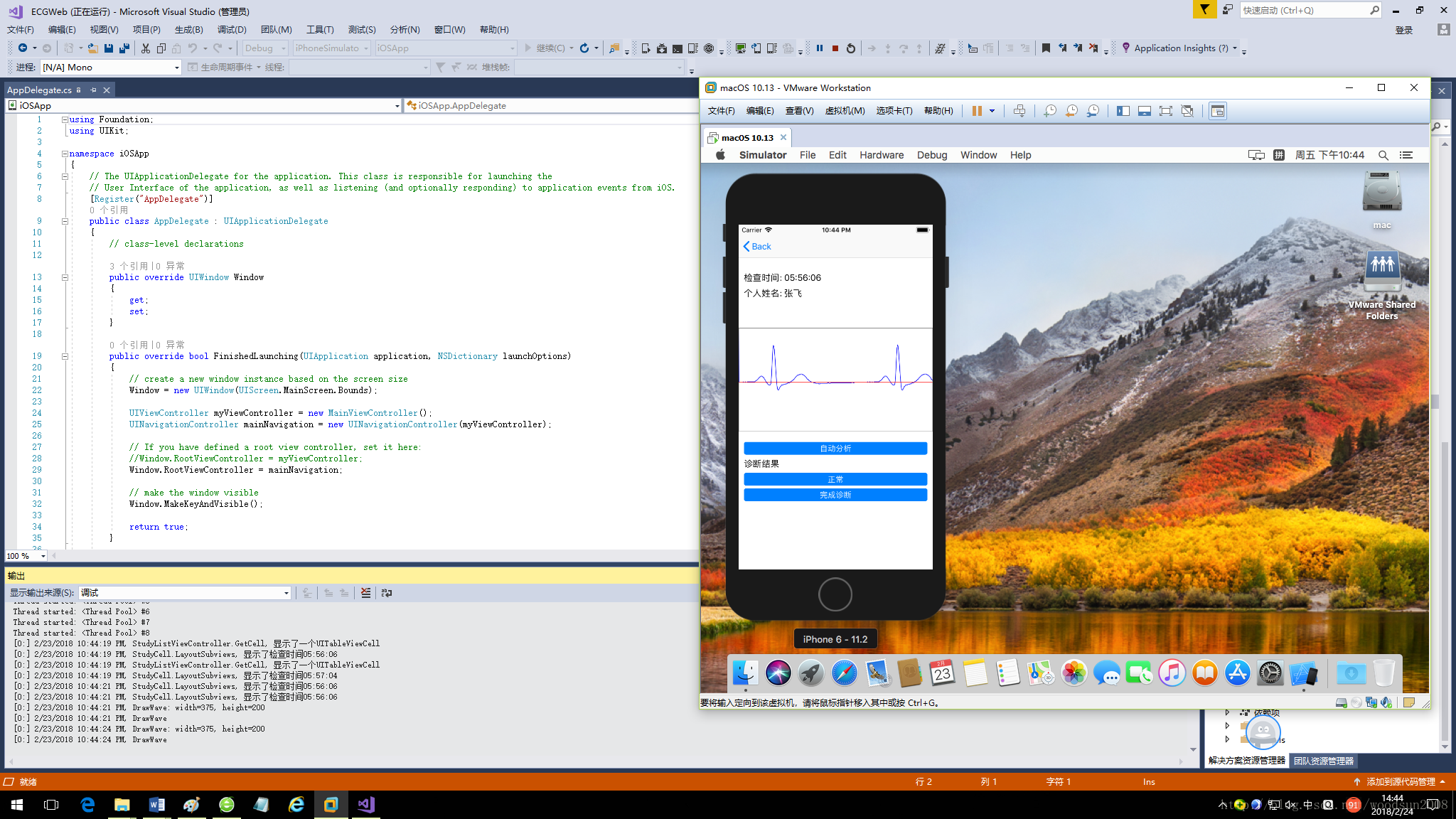Click Windows Start button
Image resolution: width=1456 pixels, height=819 pixels.
pos(17,805)
